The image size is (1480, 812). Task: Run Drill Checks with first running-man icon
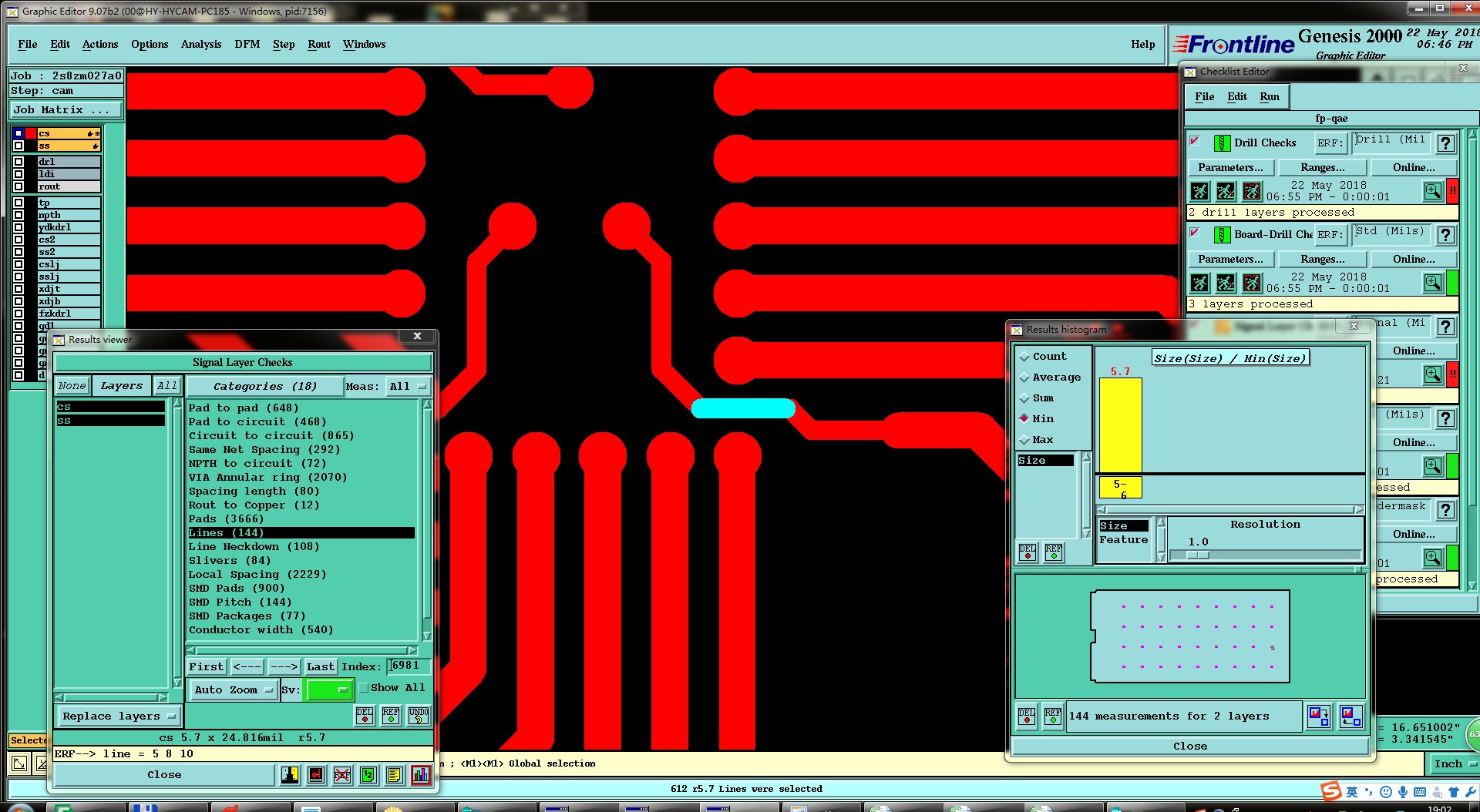(x=1200, y=191)
